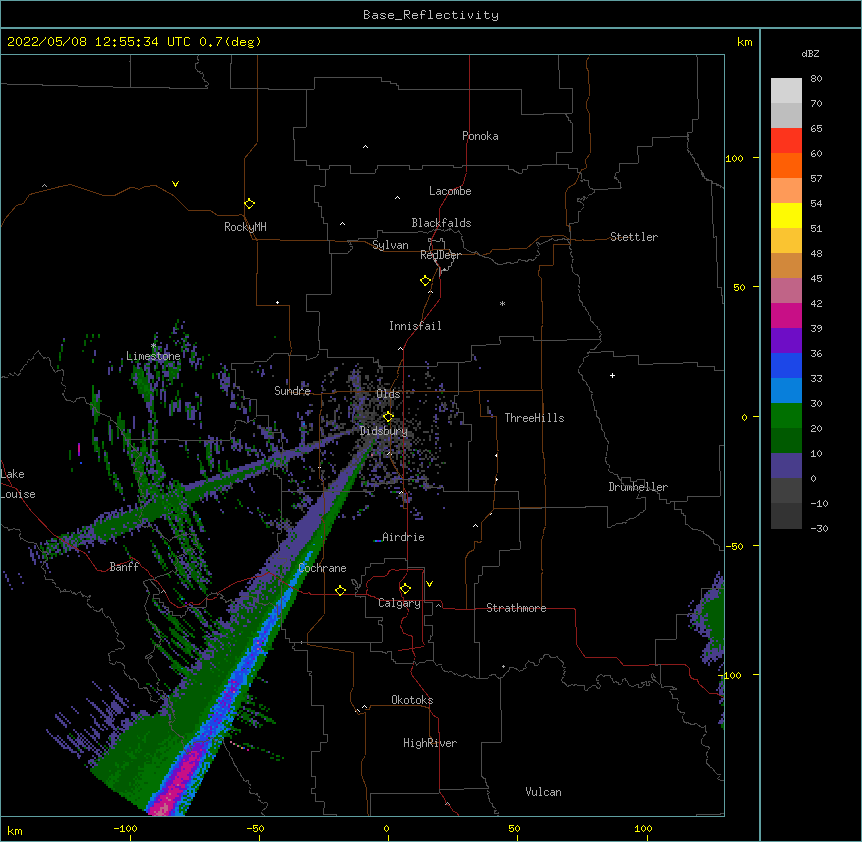
Task: Click the yellow marker above Calgary label
Action: (405, 589)
